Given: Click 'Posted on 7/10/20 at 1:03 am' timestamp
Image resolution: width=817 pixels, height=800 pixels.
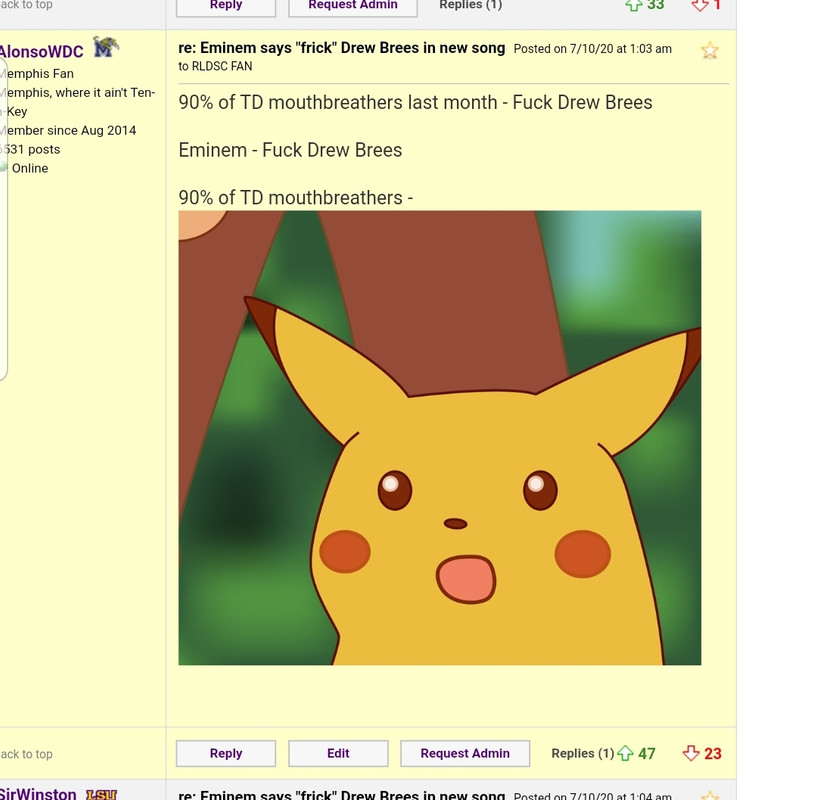Looking at the screenshot, I should pyautogui.click(x=592, y=49).
